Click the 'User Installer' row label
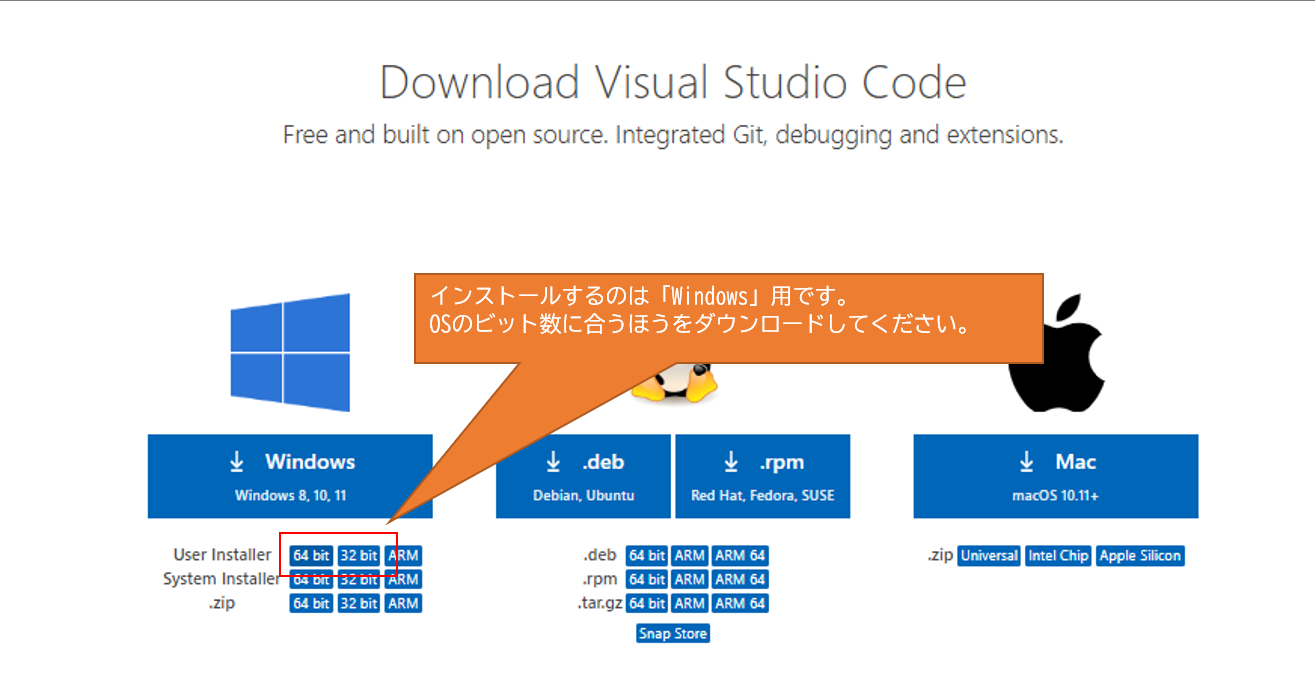This screenshot has width=1315, height=695. (222, 555)
